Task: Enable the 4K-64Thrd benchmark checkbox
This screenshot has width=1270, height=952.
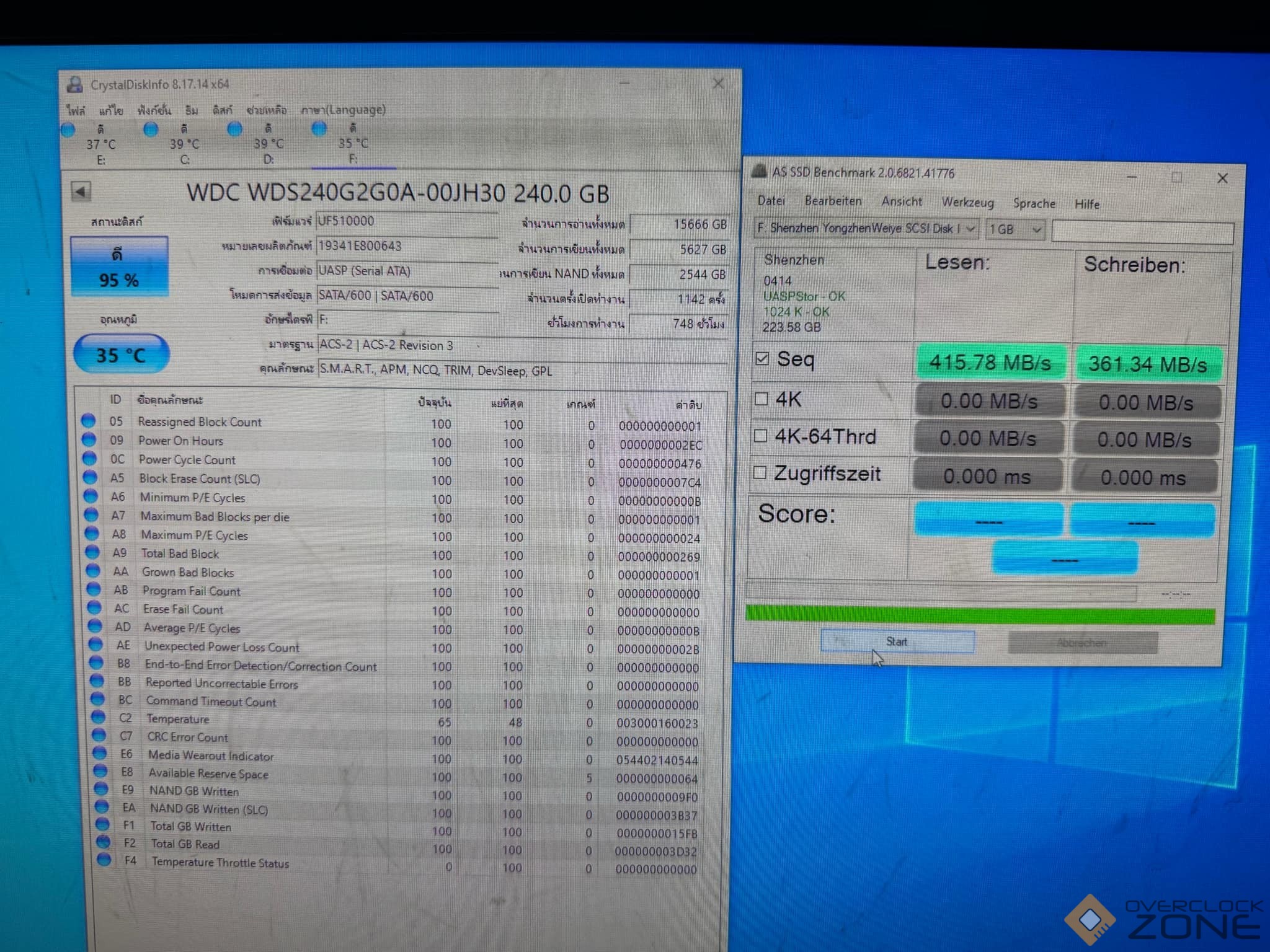Action: 760,436
